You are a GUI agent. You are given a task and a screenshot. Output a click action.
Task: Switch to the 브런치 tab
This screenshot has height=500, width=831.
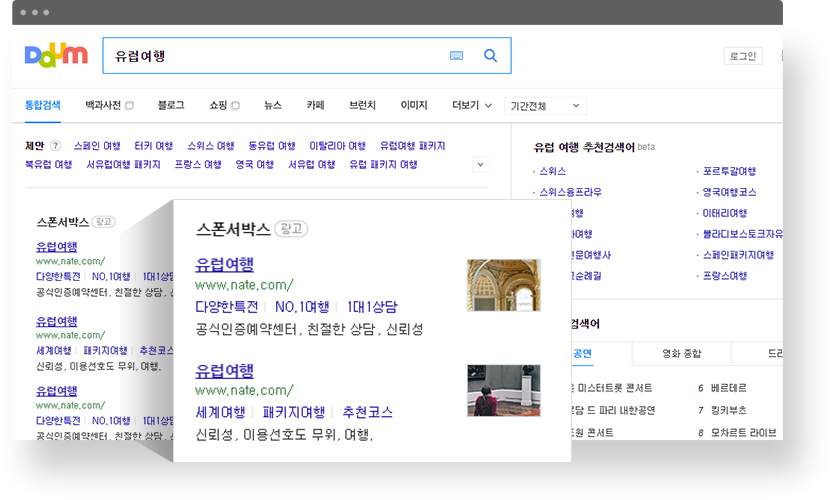tap(363, 105)
